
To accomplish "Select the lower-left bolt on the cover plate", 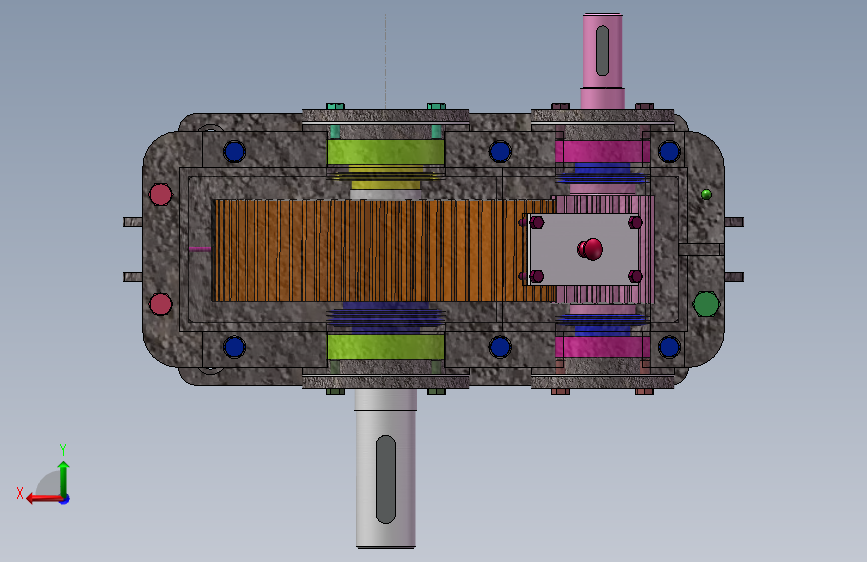I will point(536,276).
